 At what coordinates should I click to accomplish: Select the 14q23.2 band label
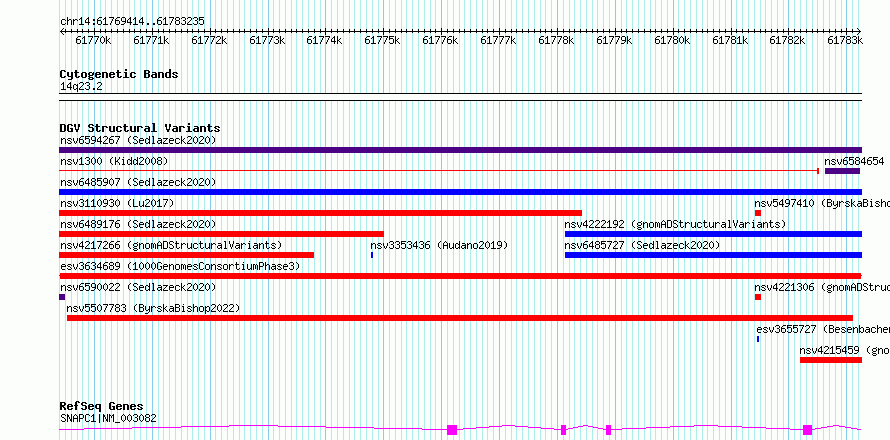(81, 87)
